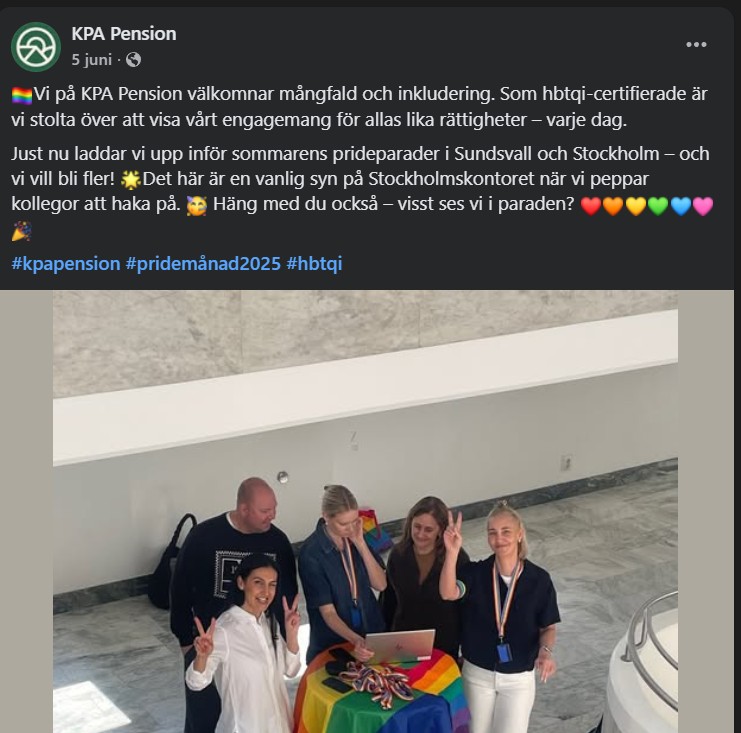Open the KPA Pension profile avatar logo
This screenshot has height=733, width=741.
coord(36,47)
